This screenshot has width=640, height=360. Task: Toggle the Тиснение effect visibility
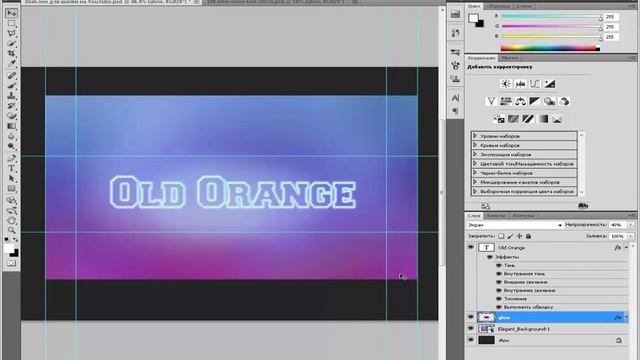tap(499, 299)
